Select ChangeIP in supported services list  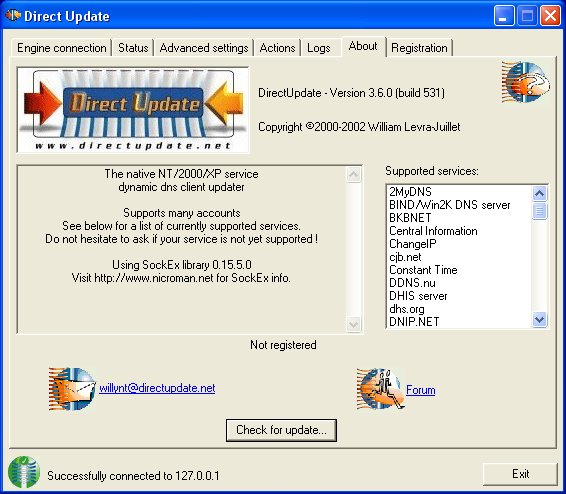tap(413, 244)
